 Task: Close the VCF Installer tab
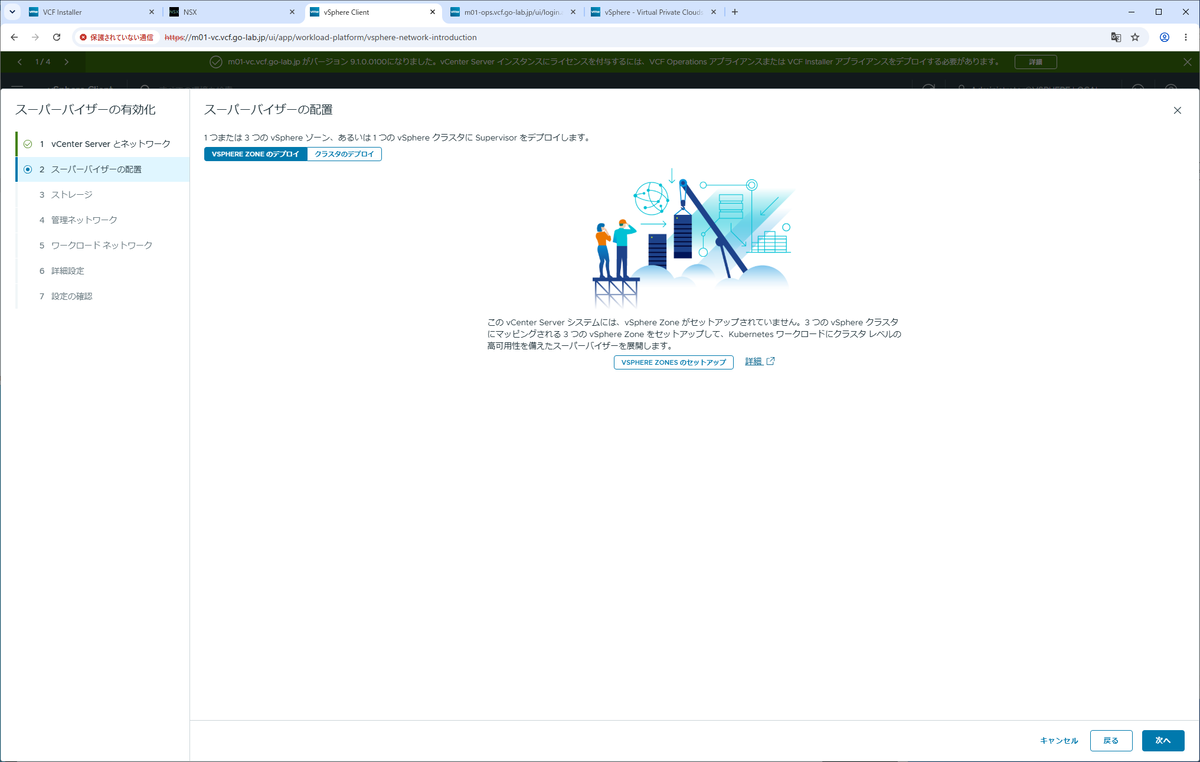click(x=152, y=12)
